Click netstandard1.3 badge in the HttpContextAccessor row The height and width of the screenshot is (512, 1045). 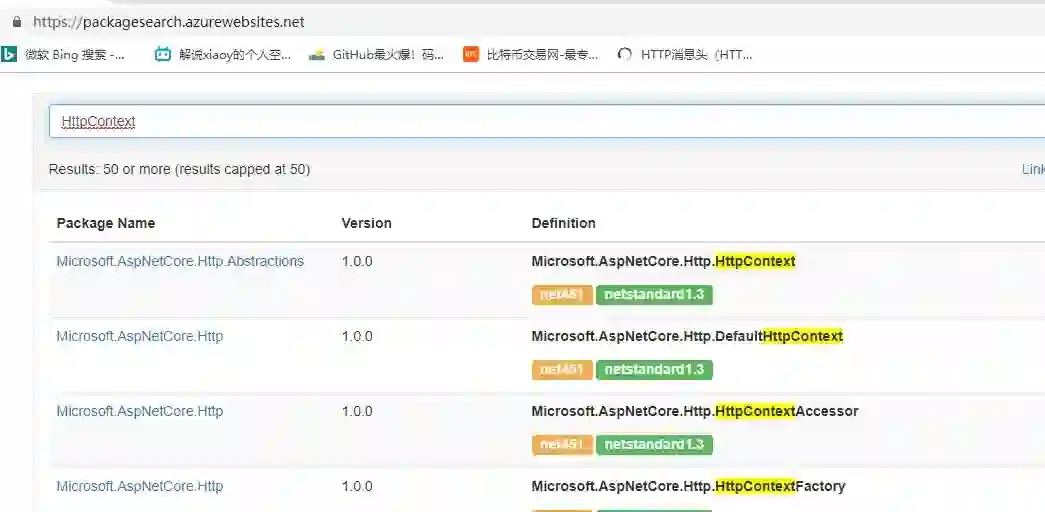click(654, 445)
